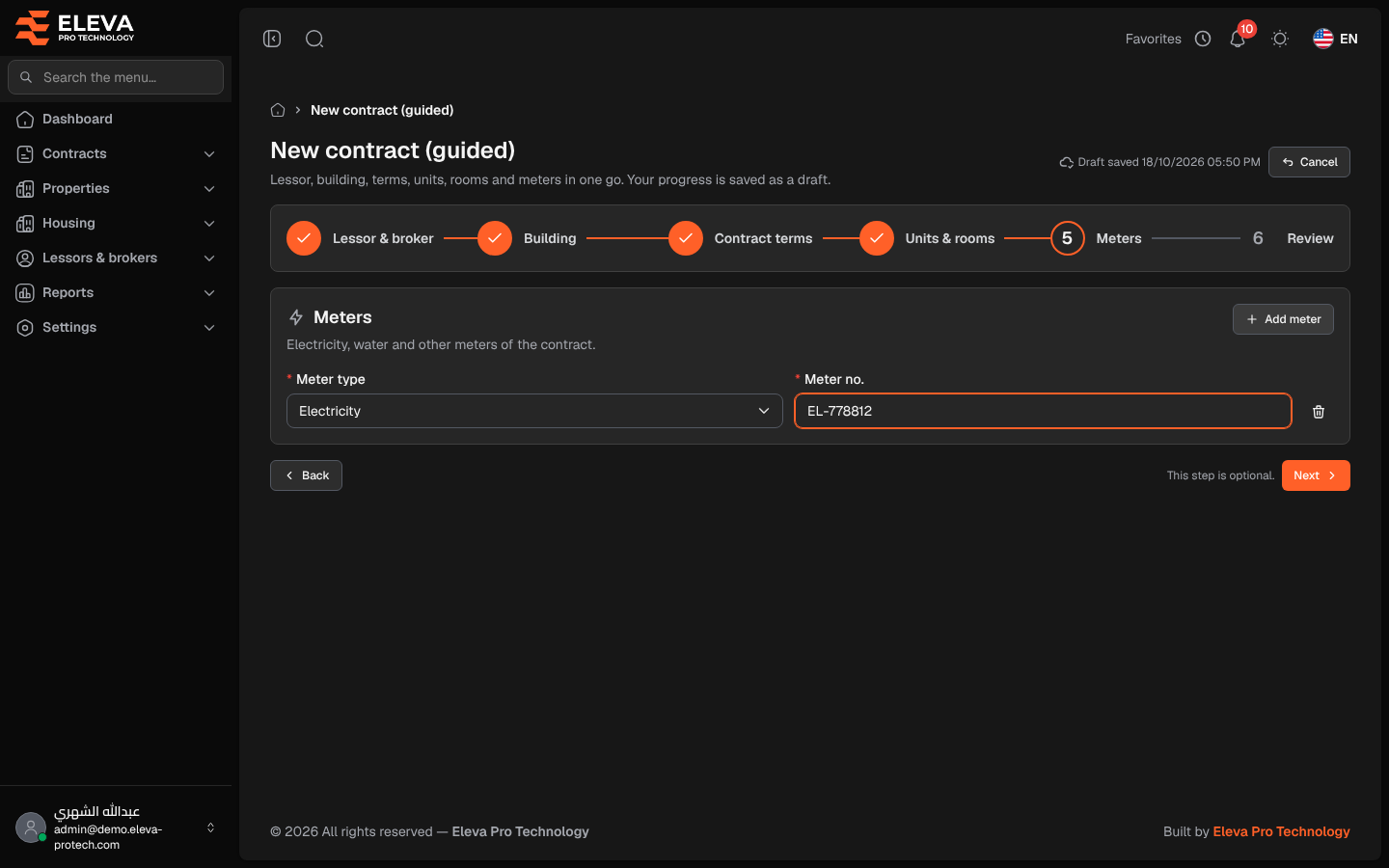Change language via EN flag
Screen dimensions: 1389x868
(1335, 39)
